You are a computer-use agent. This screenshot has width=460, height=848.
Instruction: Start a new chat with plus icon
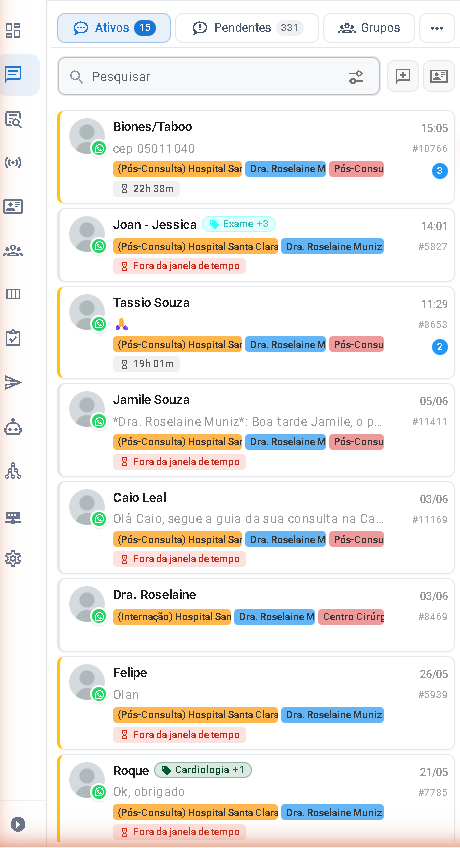(x=403, y=76)
